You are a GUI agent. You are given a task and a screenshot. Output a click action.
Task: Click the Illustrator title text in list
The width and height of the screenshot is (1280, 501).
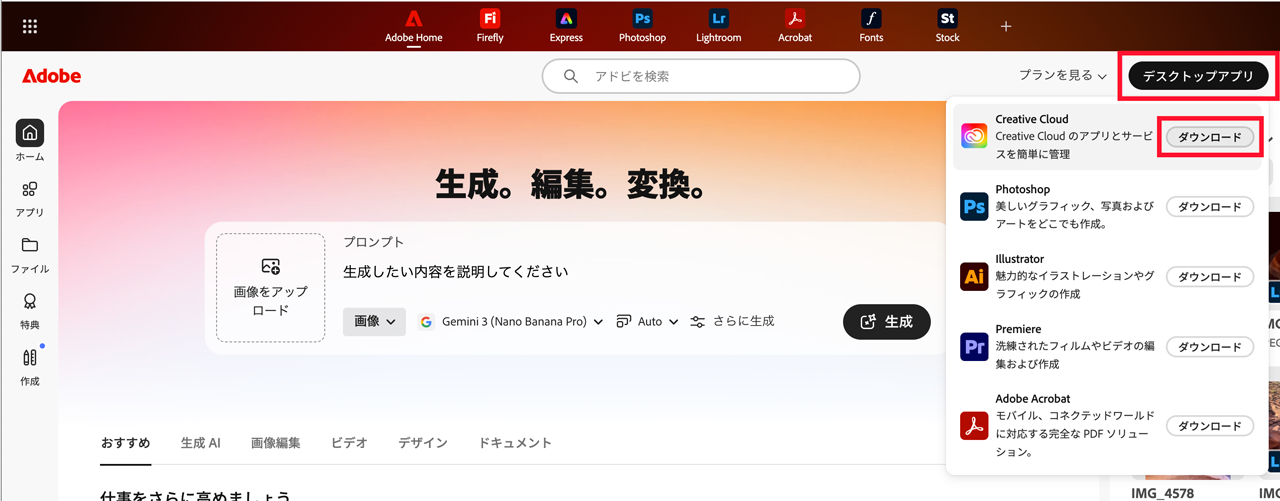coord(1019,259)
